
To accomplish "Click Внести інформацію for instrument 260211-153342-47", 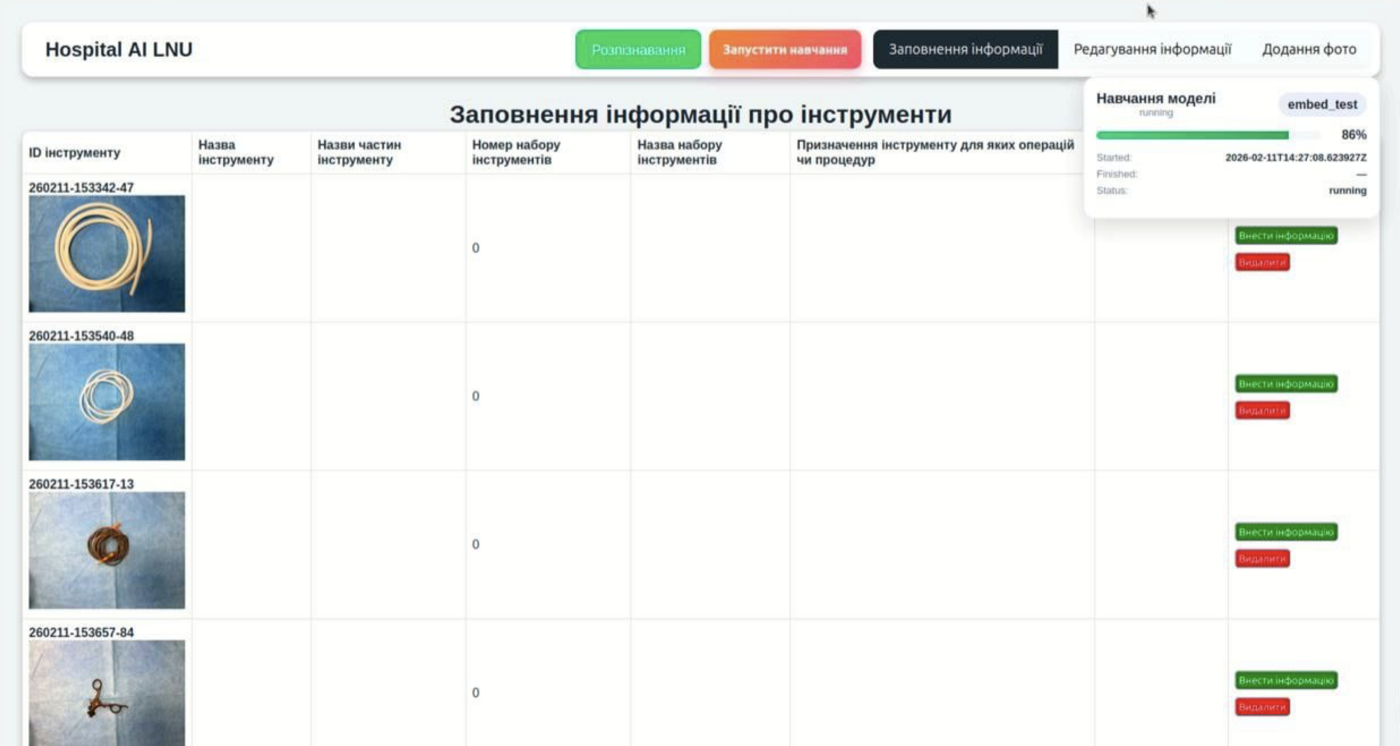I will coord(1286,235).
